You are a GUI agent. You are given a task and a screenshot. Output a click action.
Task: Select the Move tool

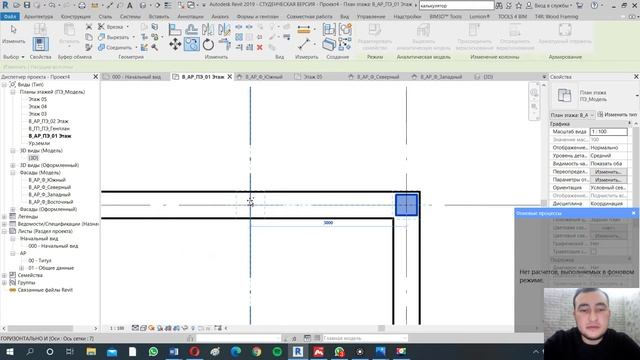175,44
